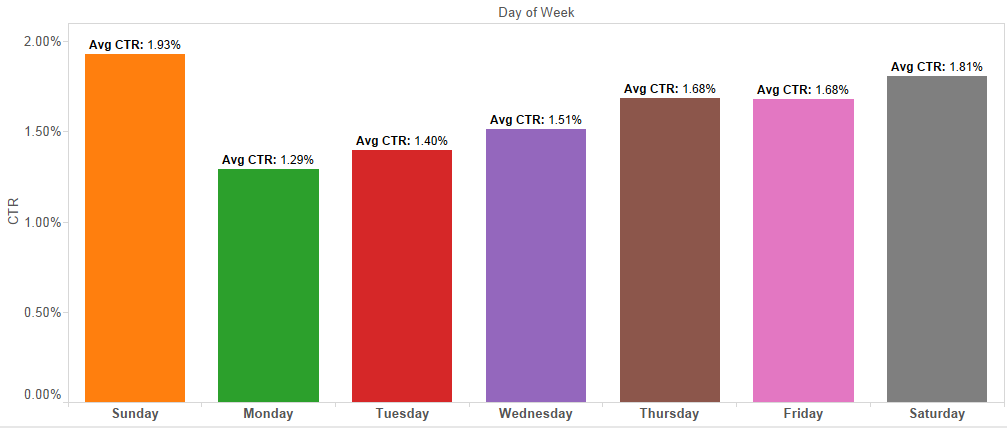
Task: Select the Thursday axis label
Action: (670, 413)
